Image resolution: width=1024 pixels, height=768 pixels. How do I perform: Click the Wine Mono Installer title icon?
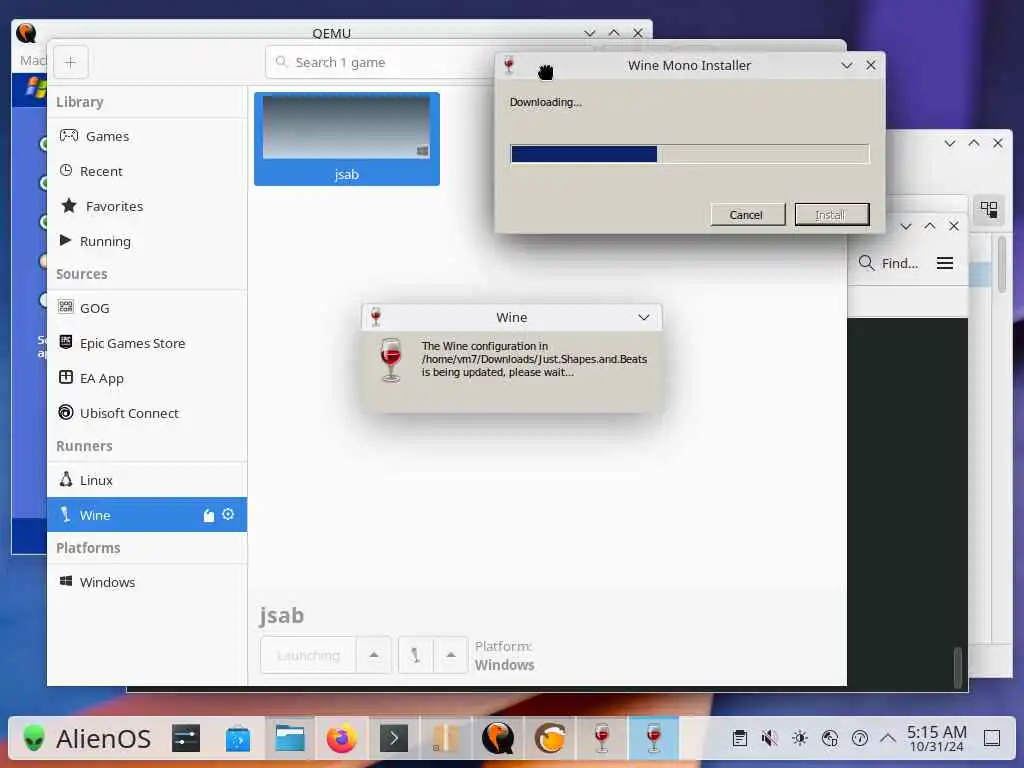pyautogui.click(x=509, y=65)
